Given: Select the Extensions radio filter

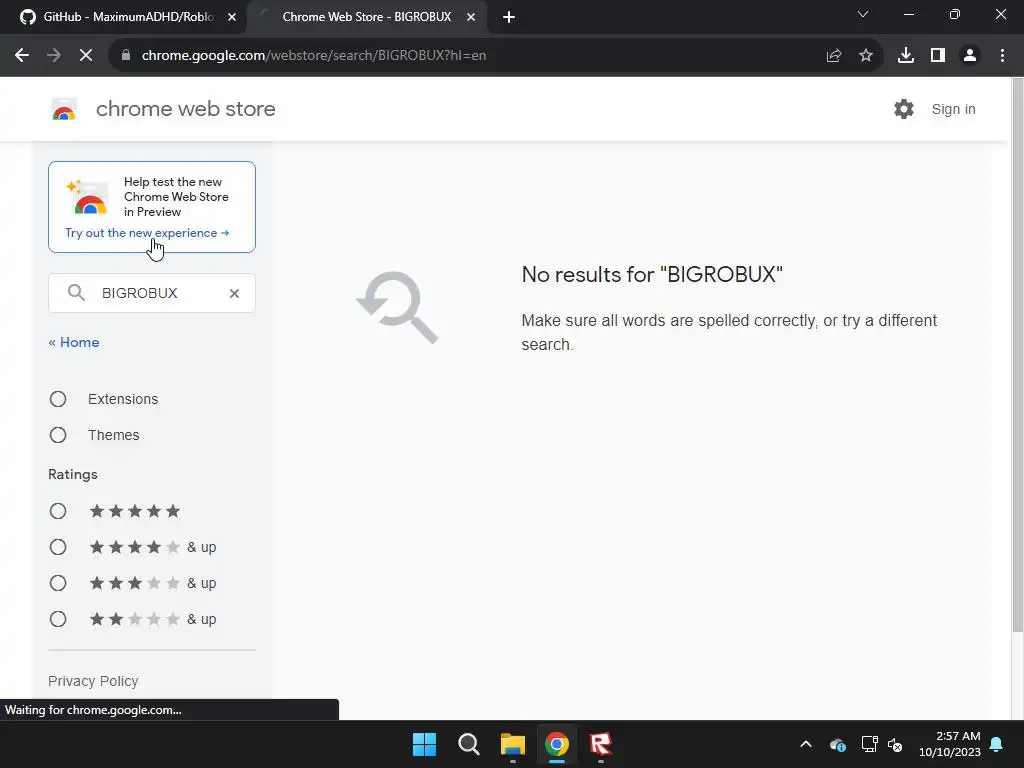Looking at the screenshot, I should tap(58, 399).
